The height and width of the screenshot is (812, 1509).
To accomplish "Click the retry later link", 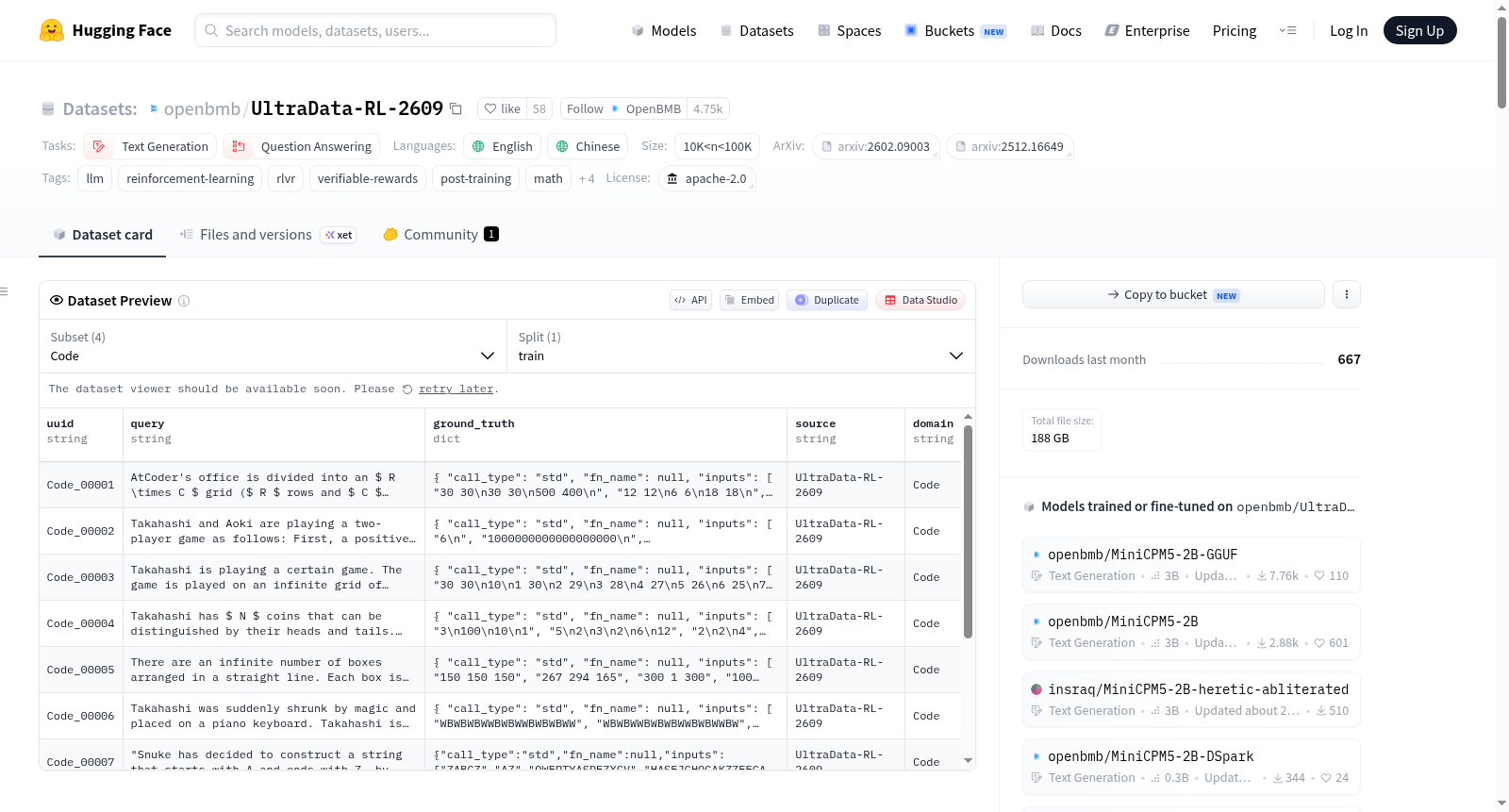I will [x=456, y=389].
